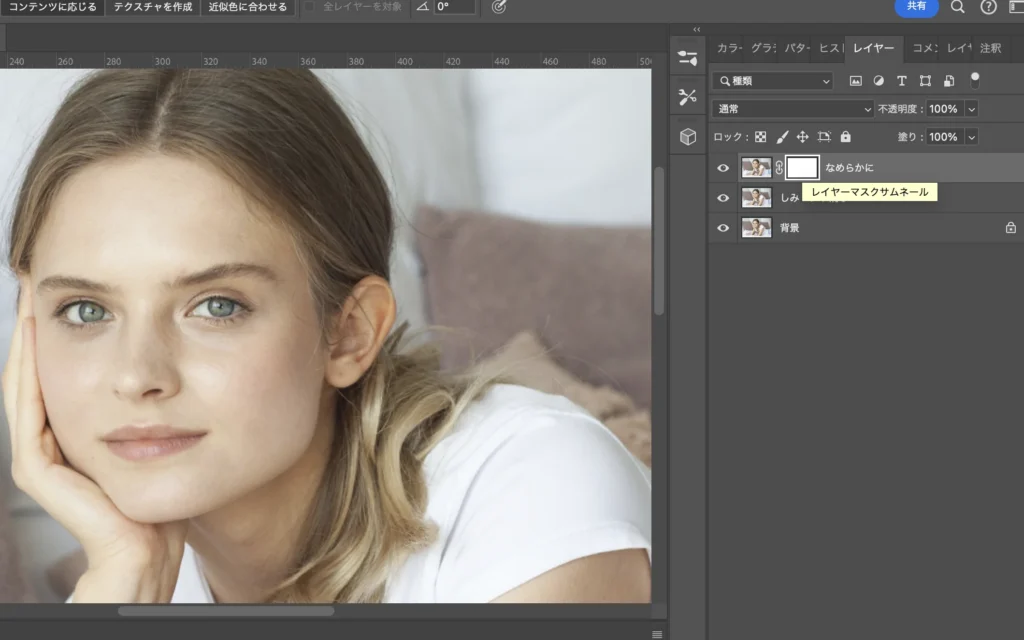Open the 3D cube panel icon
1024x640 pixels.
[687, 137]
